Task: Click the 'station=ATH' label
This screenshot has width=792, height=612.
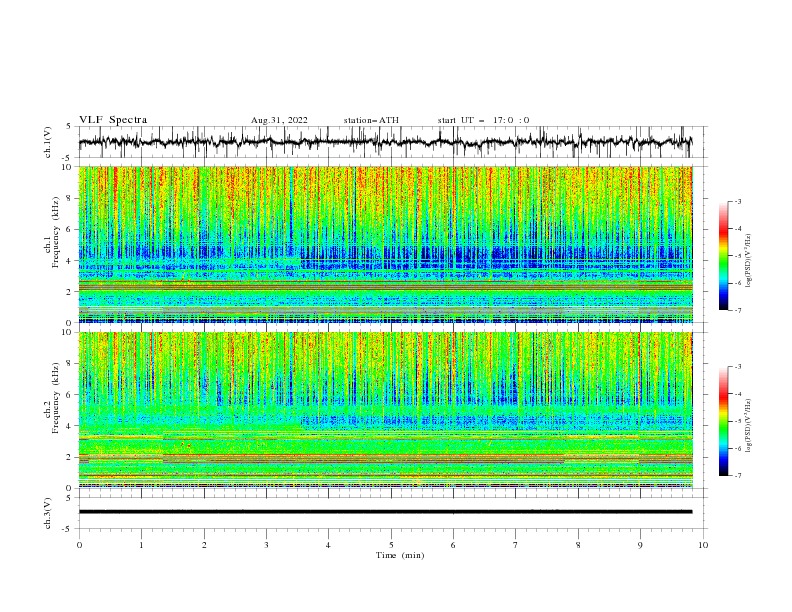Action: coord(371,120)
